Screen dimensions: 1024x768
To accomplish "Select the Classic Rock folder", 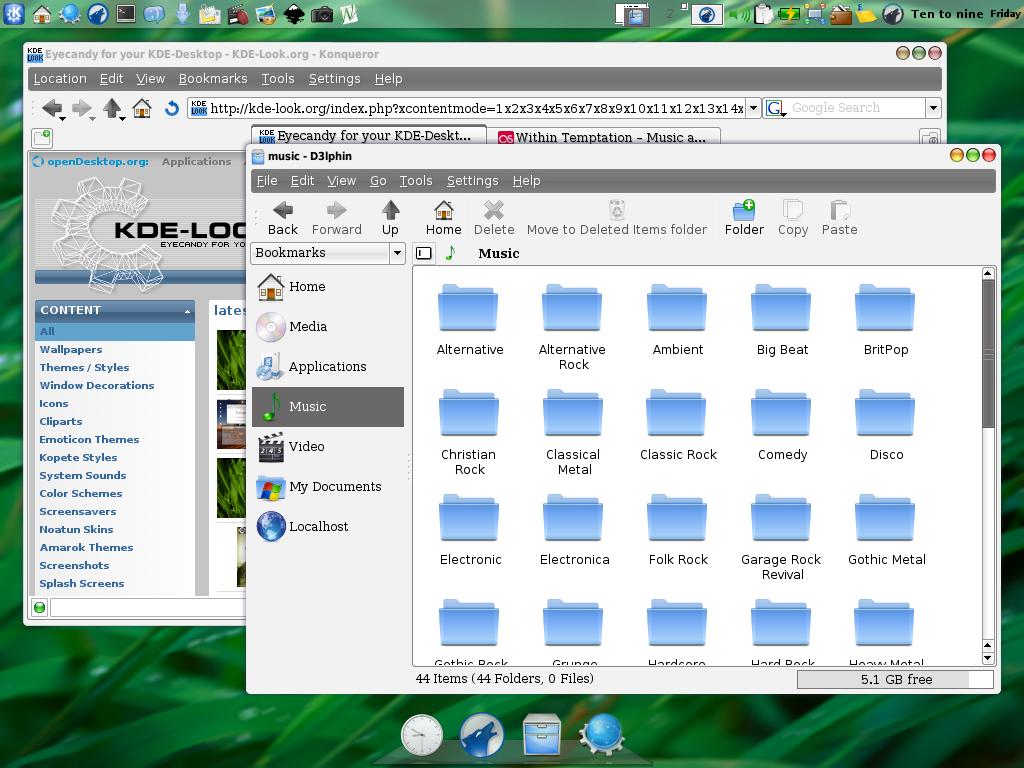I will 678,425.
